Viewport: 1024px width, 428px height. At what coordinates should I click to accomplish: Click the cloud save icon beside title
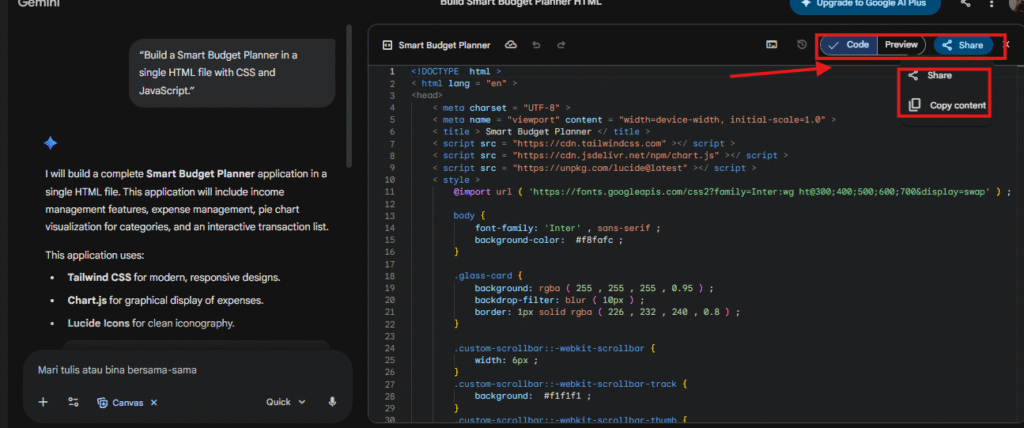pyautogui.click(x=511, y=45)
